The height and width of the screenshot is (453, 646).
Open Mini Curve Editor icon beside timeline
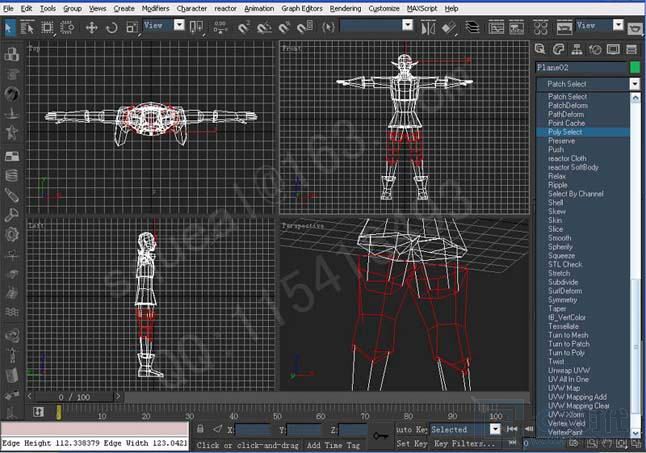(x=38, y=412)
